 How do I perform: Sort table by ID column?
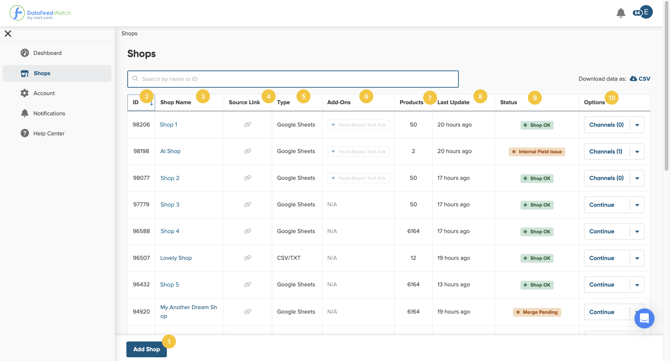141,103
